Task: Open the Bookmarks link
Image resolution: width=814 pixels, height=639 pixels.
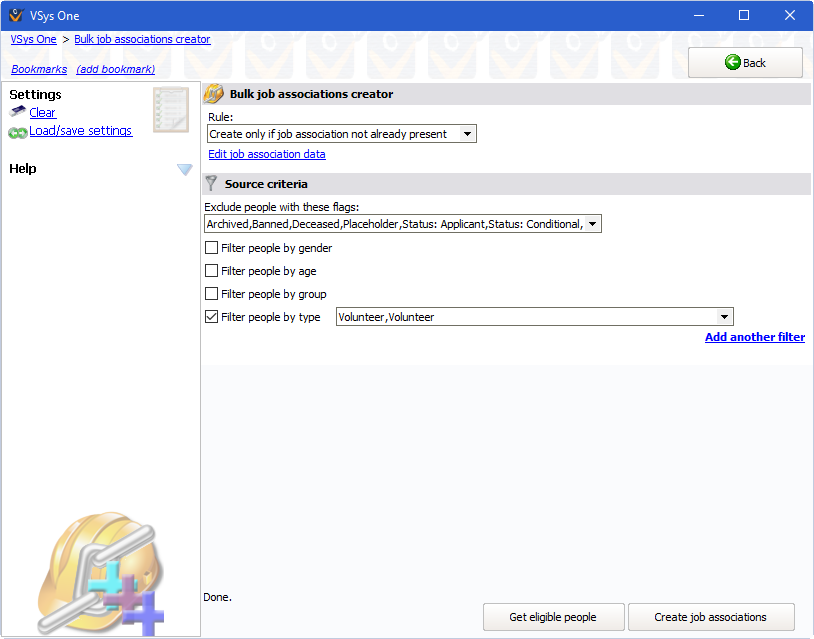Action: pyautogui.click(x=39, y=69)
